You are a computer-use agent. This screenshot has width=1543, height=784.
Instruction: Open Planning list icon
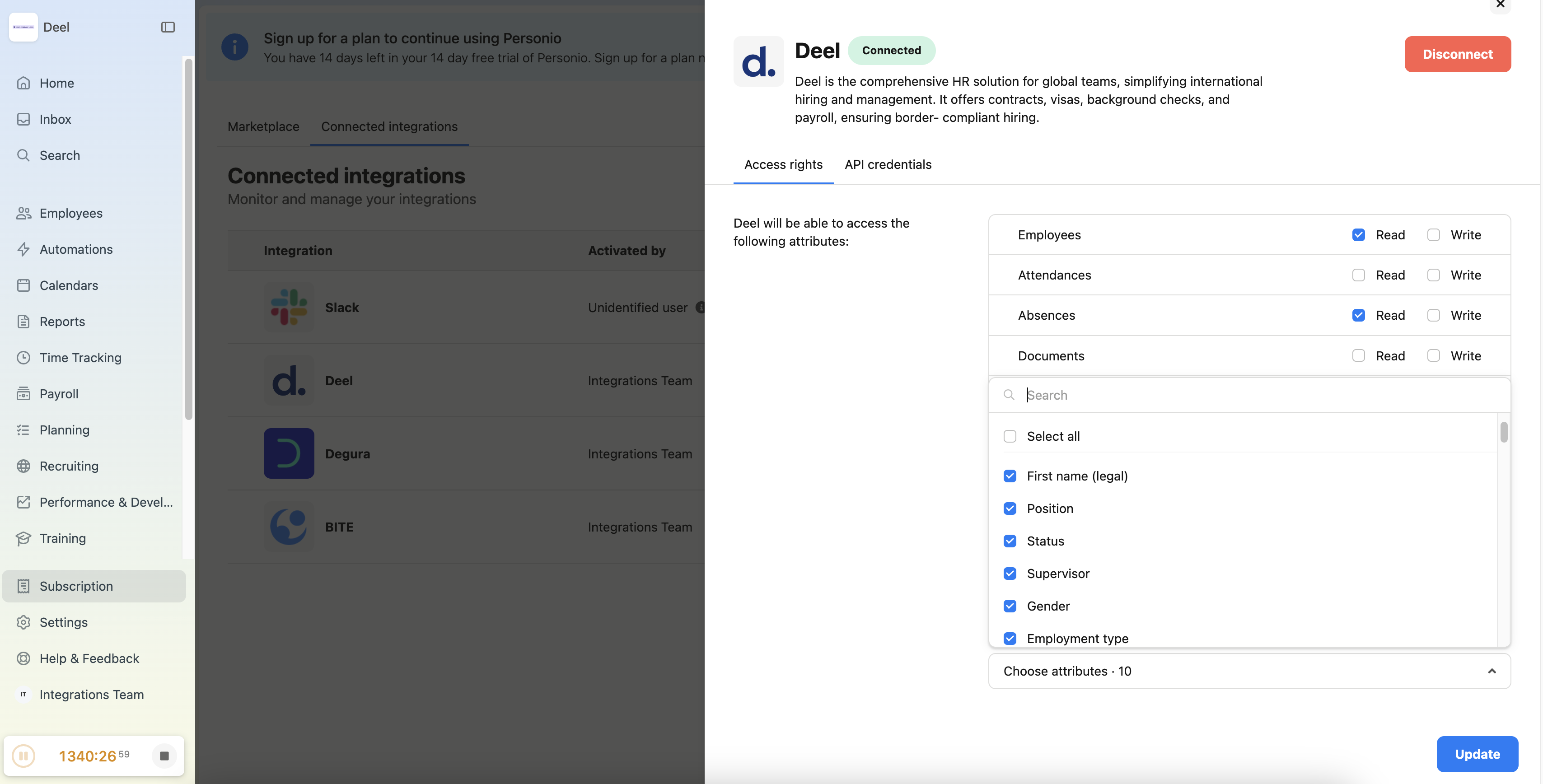pyautogui.click(x=23, y=429)
